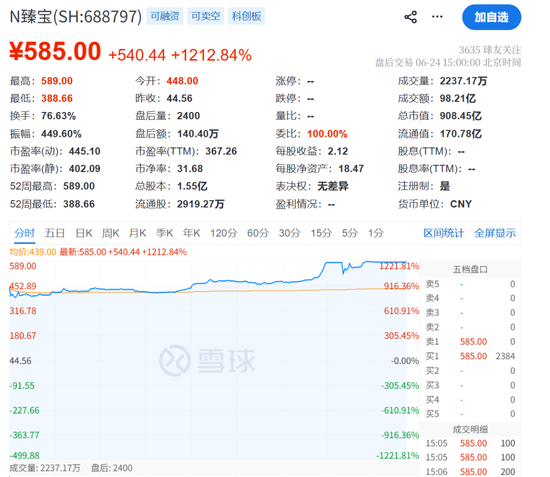Click the 流通股 value 2919.27万
550x477 pixels.
click(x=201, y=204)
